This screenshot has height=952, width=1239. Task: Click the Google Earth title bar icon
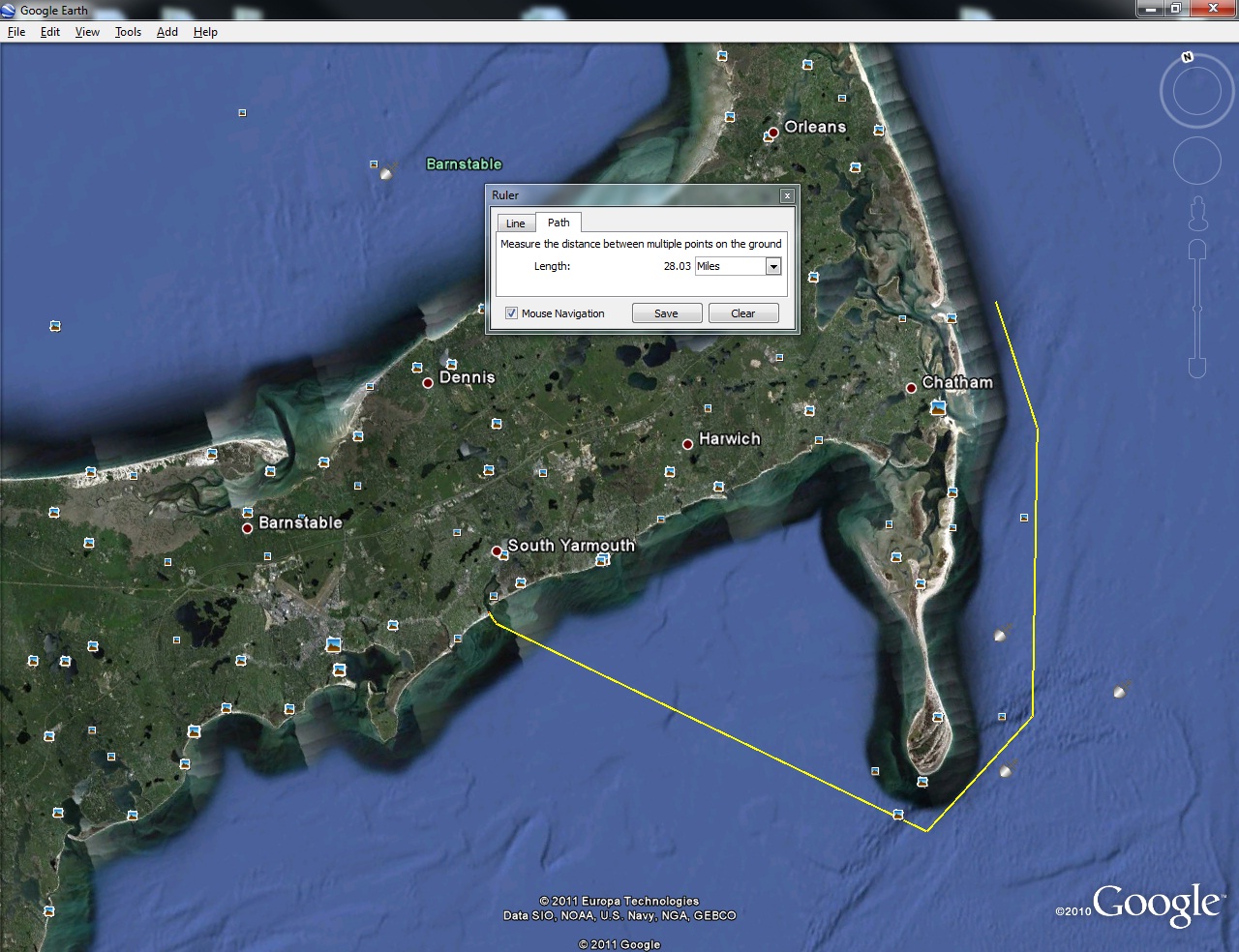pyautogui.click(x=9, y=10)
